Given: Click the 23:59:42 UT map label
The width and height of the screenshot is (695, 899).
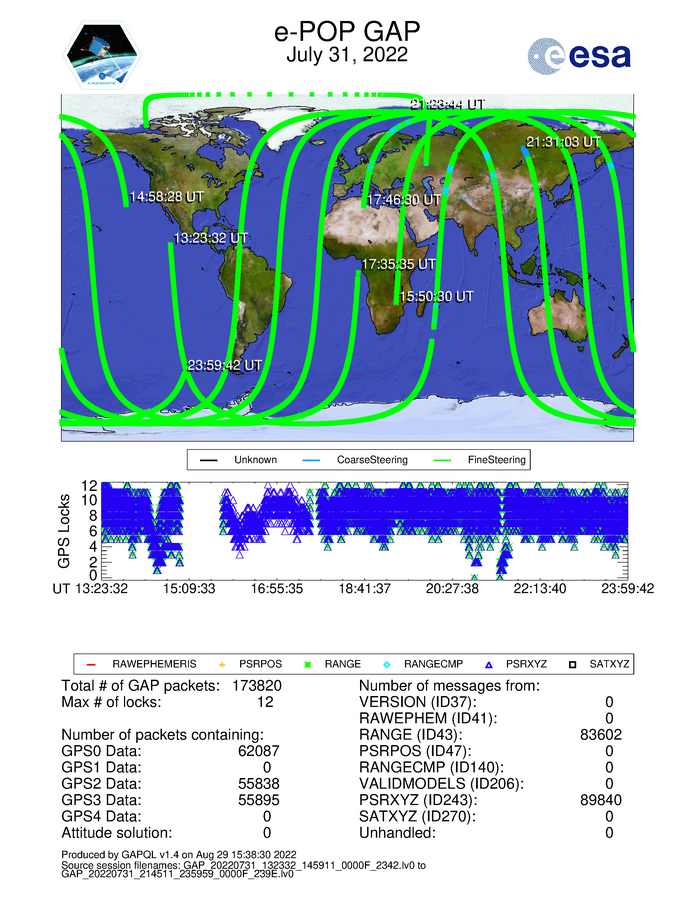Looking at the screenshot, I should [225, 365].
